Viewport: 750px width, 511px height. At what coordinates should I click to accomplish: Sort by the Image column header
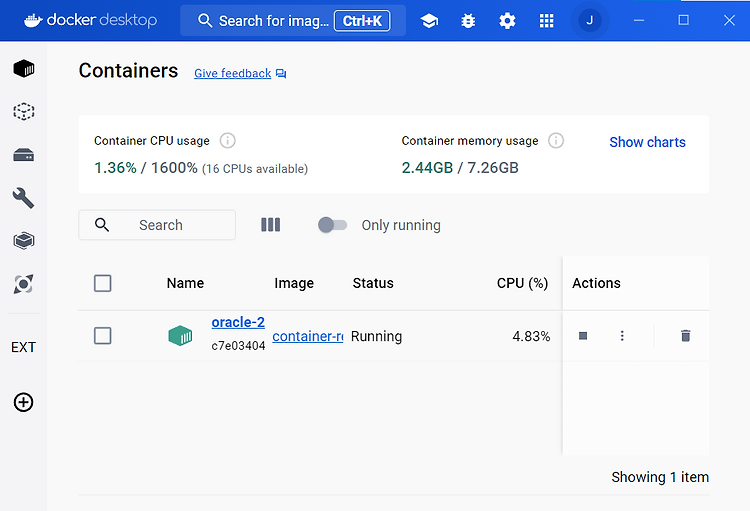[x=294, y=283]
